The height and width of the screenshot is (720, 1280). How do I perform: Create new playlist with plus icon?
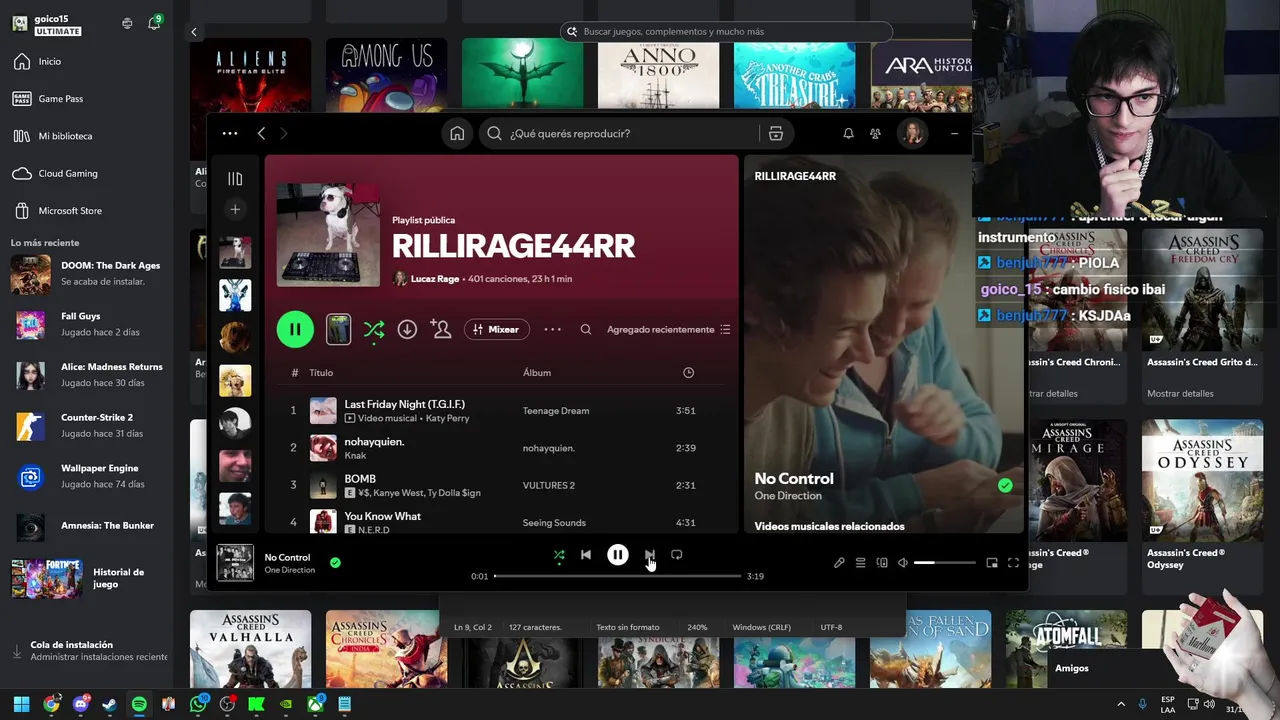[x=235, y=209]
